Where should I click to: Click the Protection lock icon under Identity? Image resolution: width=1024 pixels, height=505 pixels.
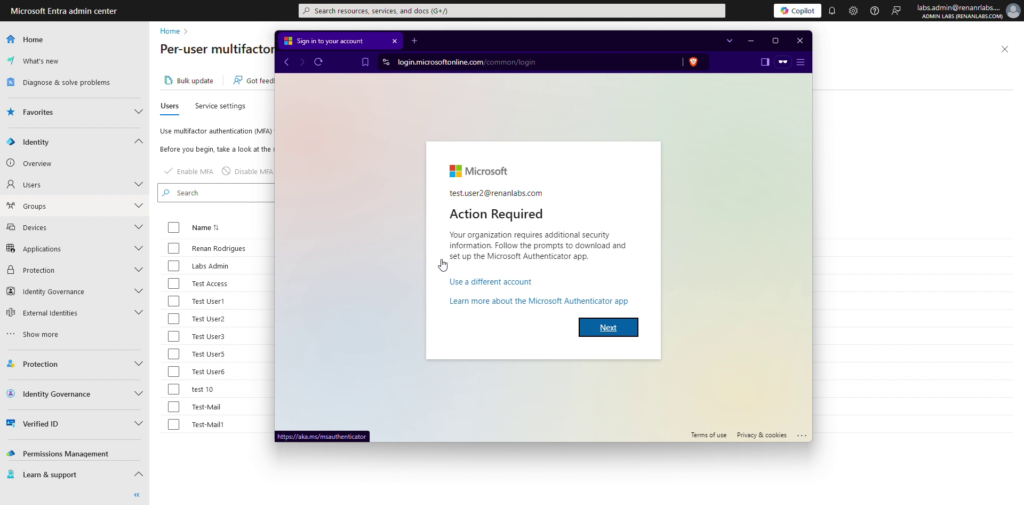pyautogui.click(x=10, y=270)
